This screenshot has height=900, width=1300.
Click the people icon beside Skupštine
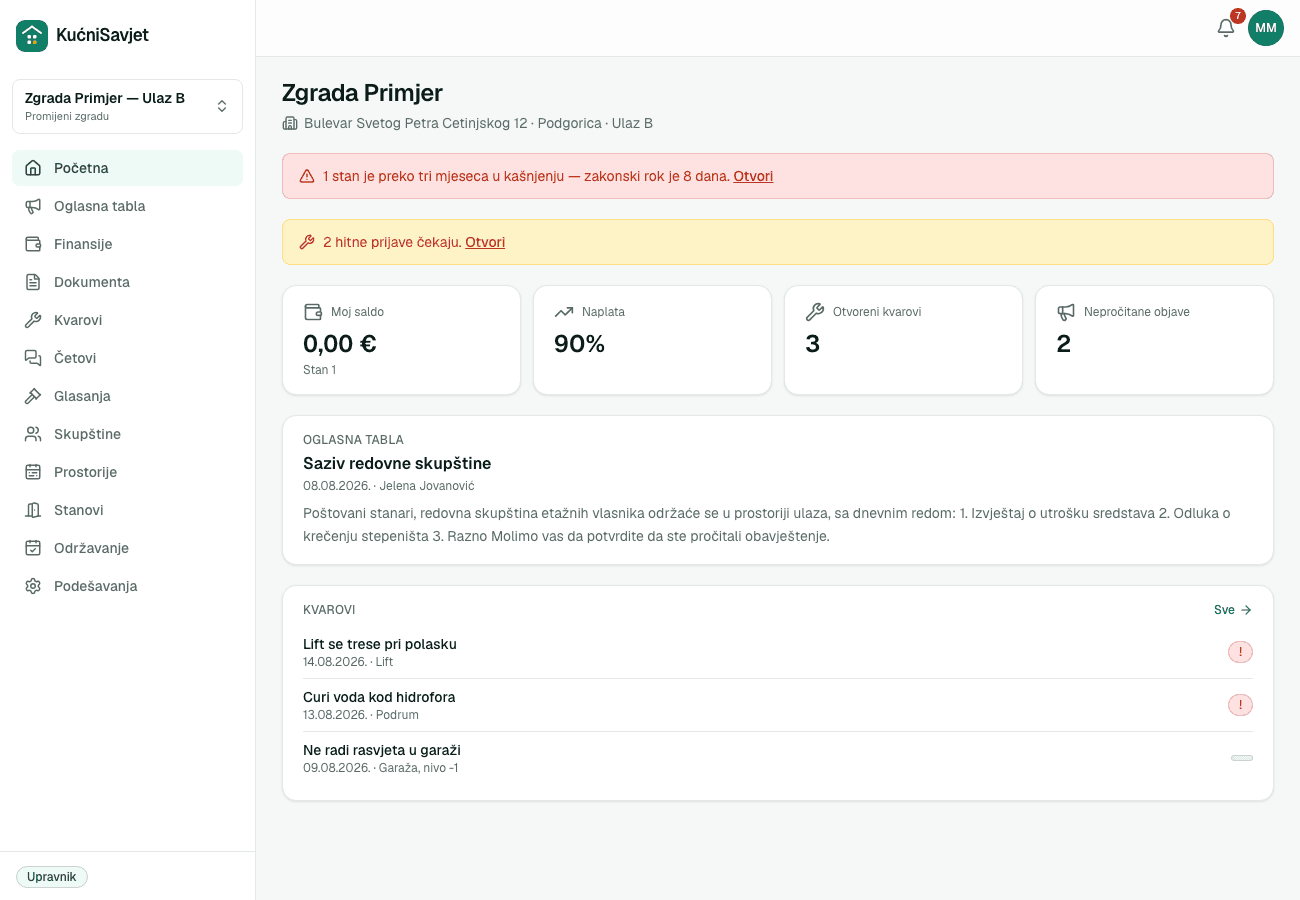(33, 434)
